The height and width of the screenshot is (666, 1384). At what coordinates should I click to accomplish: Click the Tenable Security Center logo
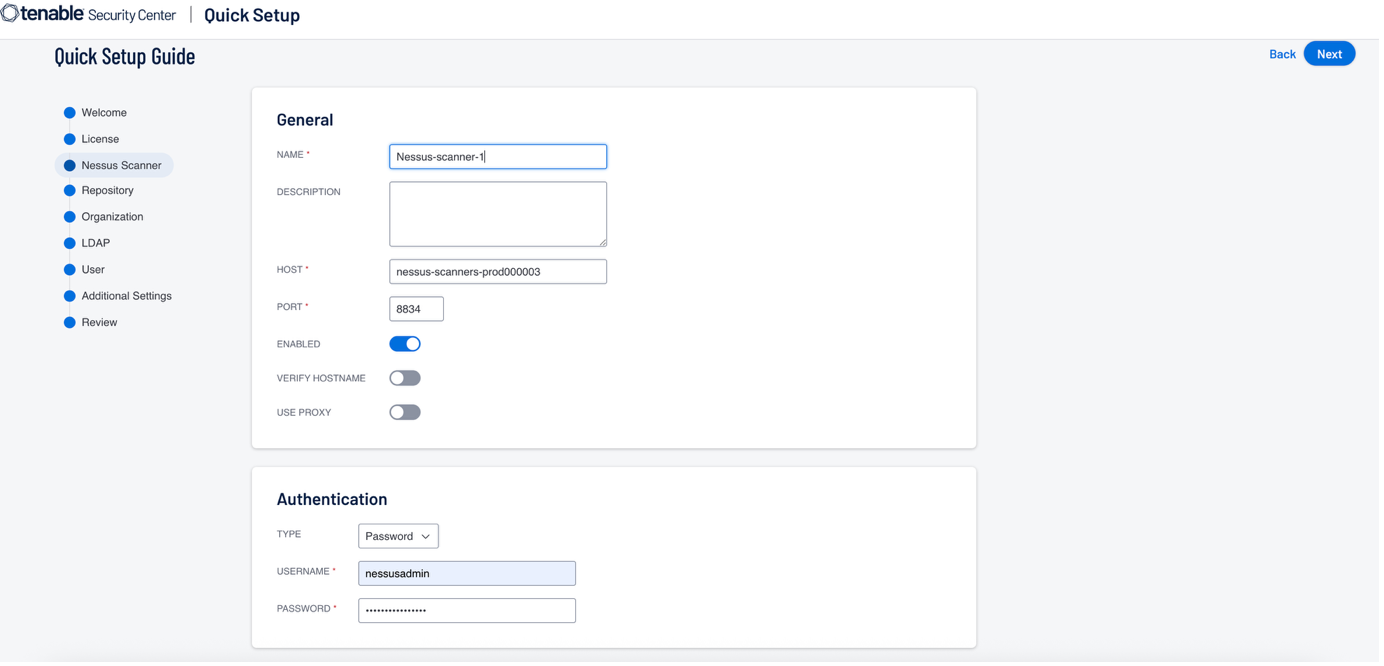click(x=88, y=14)
